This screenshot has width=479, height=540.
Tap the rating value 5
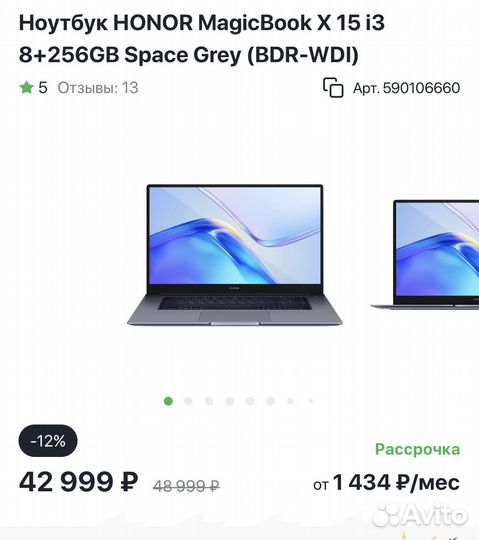click(x=43, y=88)
